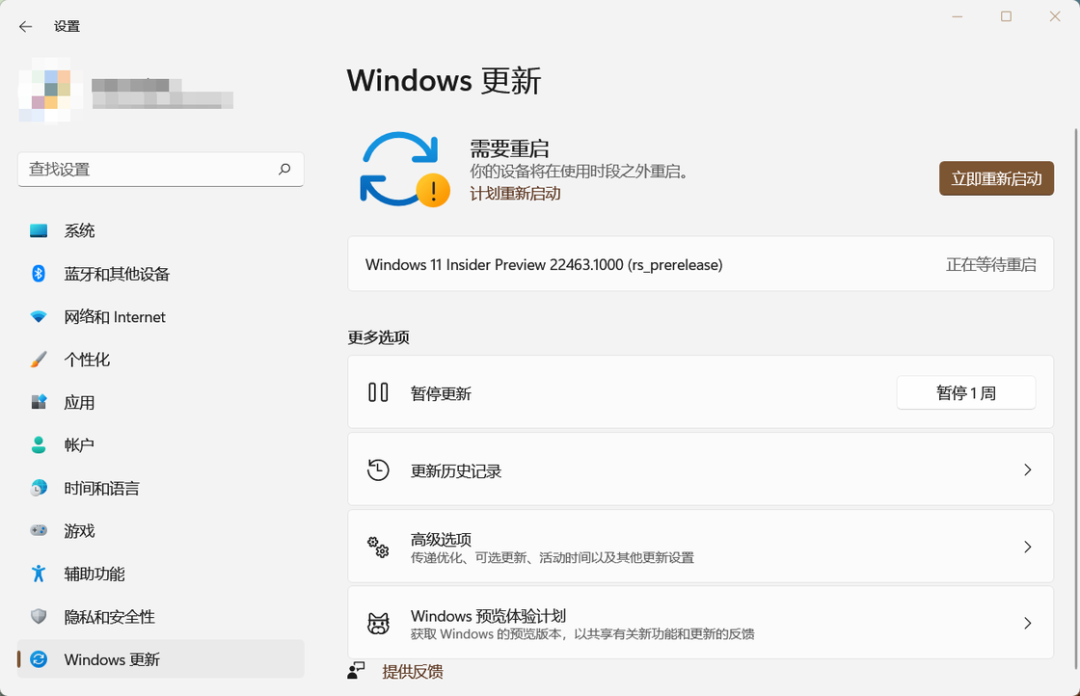1080x696 pixels.
Task: Open 辅助功能 settings
Action: click(160, 573)
